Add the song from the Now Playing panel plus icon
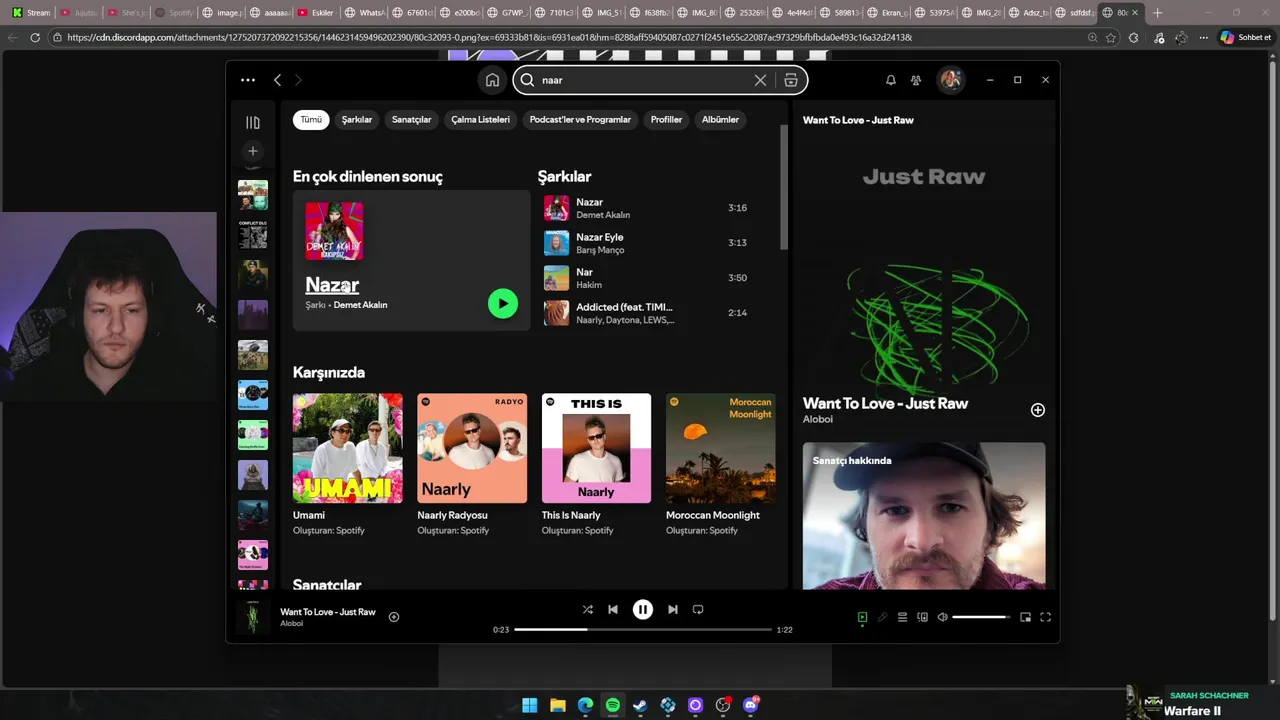Viewport: 1280px width, 720px height. [x=1038, y=410]
